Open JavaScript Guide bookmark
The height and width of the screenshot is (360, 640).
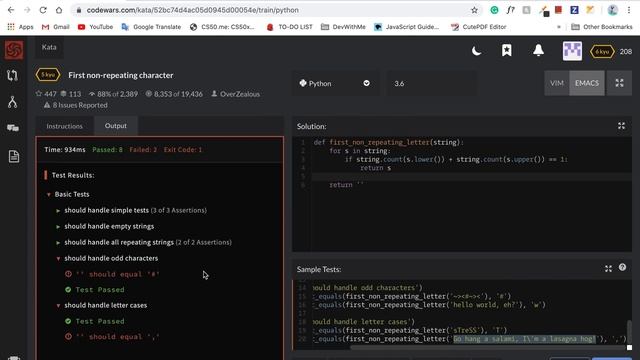(407, 27)
